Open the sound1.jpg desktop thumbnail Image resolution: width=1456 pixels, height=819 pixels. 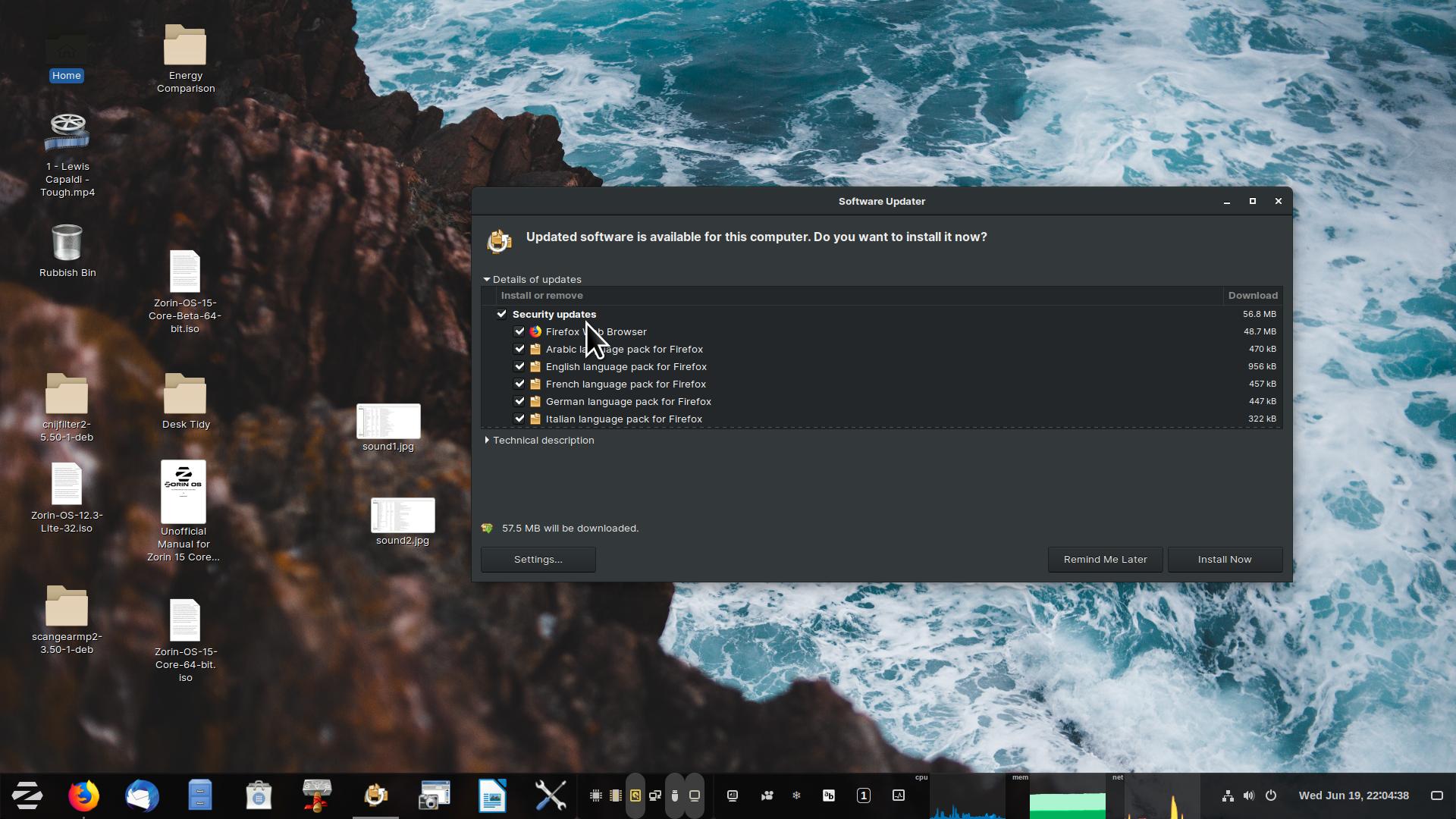(x=388, y=422)
